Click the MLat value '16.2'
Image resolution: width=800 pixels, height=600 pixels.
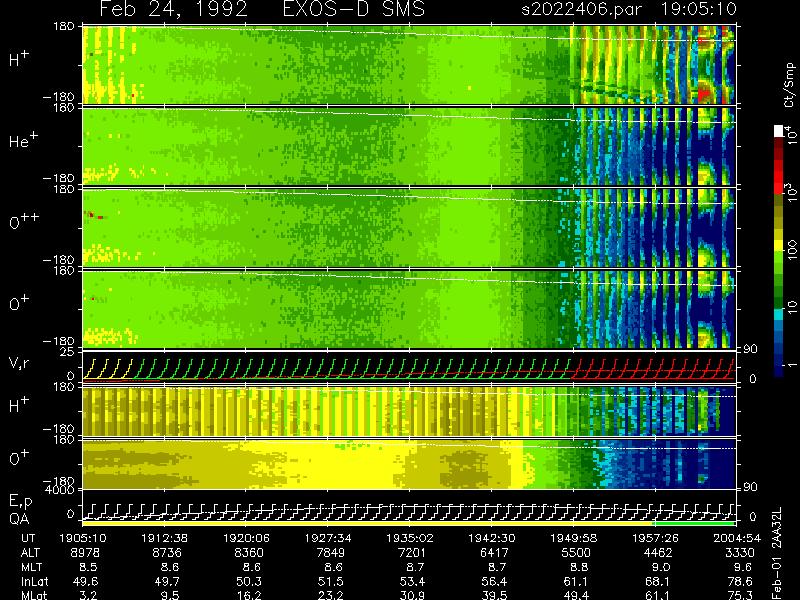point(249,595)
